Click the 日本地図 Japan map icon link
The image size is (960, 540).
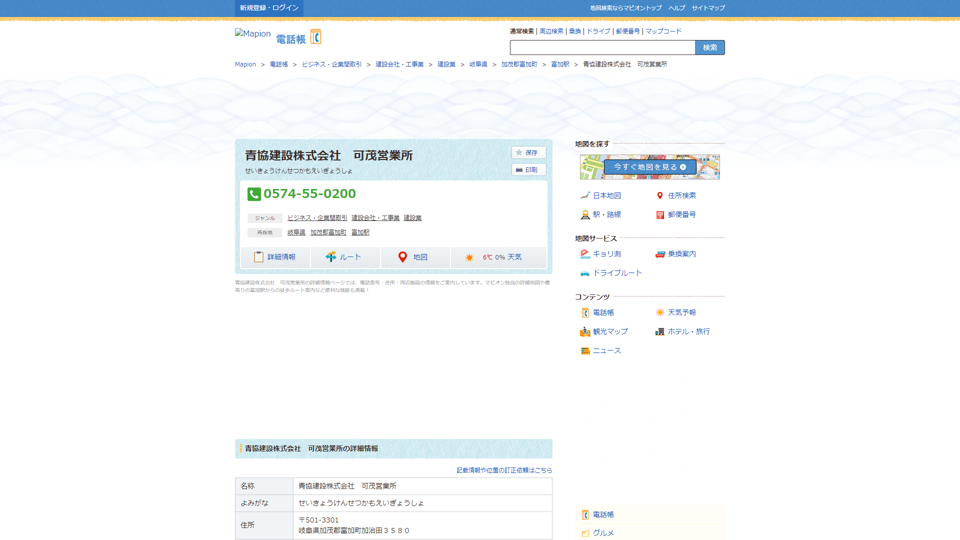tap(601, 196)
